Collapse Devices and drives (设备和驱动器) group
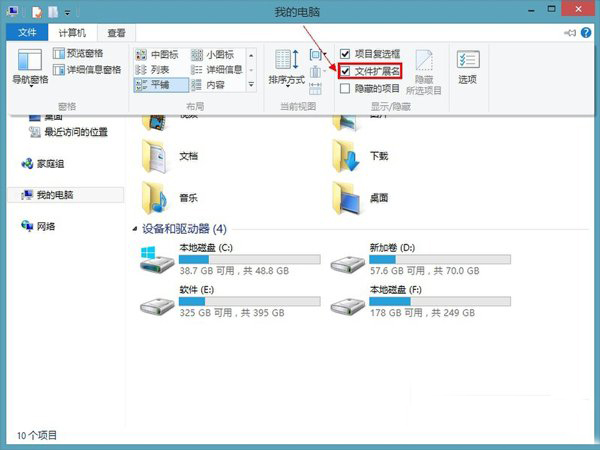This screenshot has width=600, height=450. 134,229
